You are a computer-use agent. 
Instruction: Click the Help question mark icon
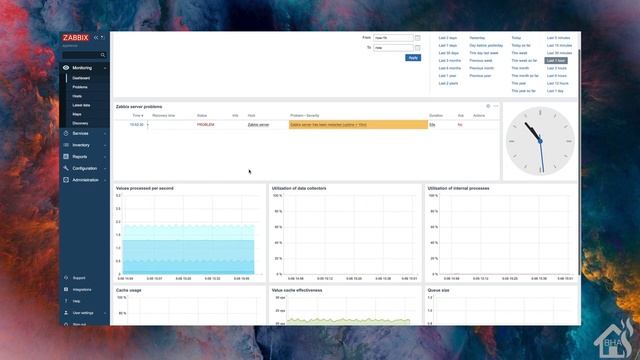pyautogui.click(x=66, y=301)
